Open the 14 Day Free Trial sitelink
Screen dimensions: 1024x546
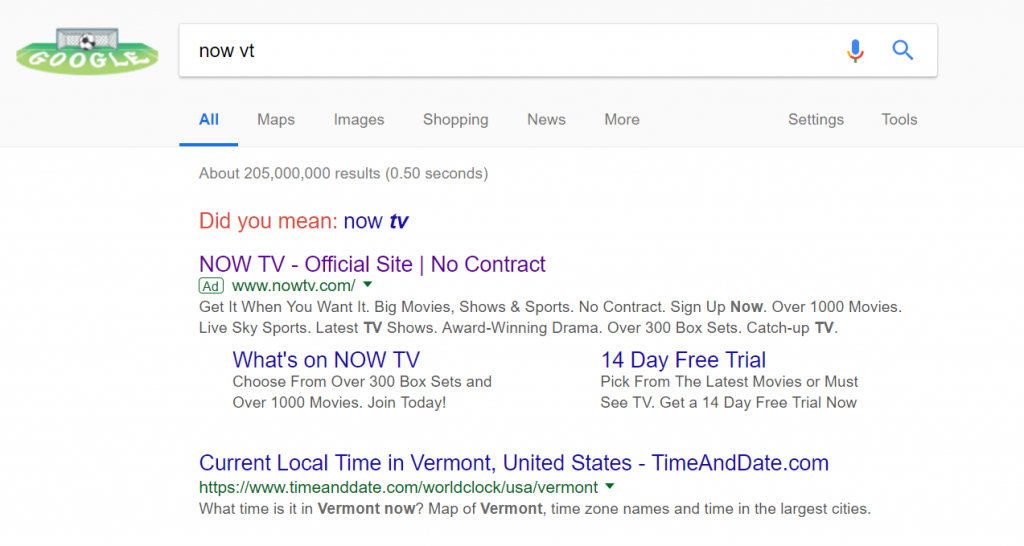[683, 359]
